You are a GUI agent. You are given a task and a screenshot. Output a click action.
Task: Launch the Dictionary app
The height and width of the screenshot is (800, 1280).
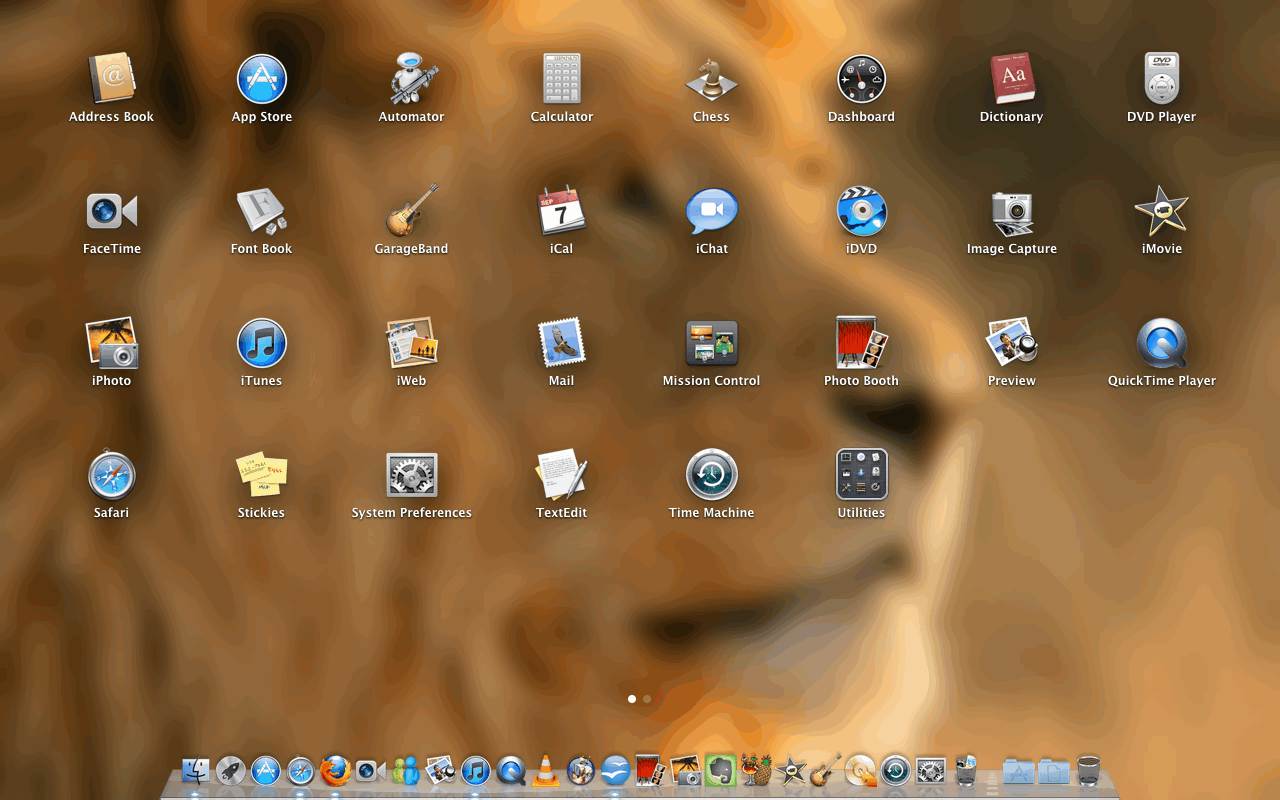pos(1011,79)
